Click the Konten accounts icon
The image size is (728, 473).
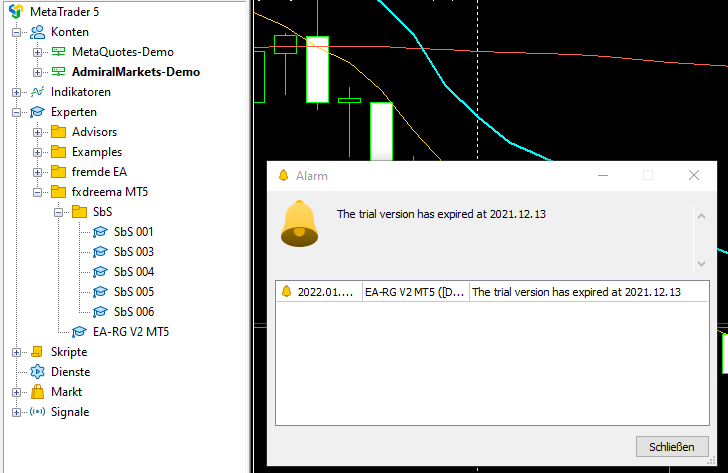click(x=38, y=32)
